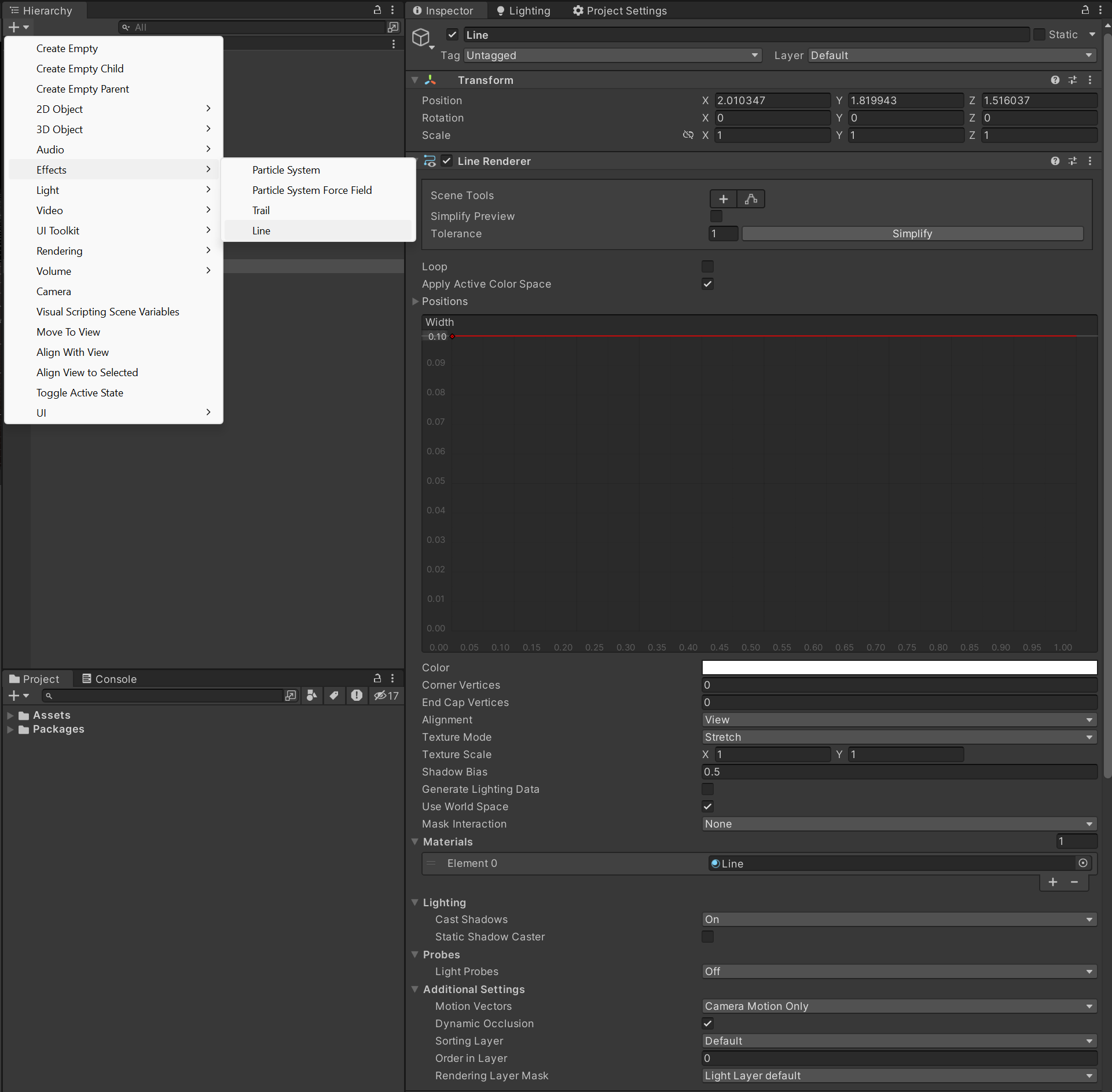
Task: Collapse the Materials section
Action: (x=415, y=842)
